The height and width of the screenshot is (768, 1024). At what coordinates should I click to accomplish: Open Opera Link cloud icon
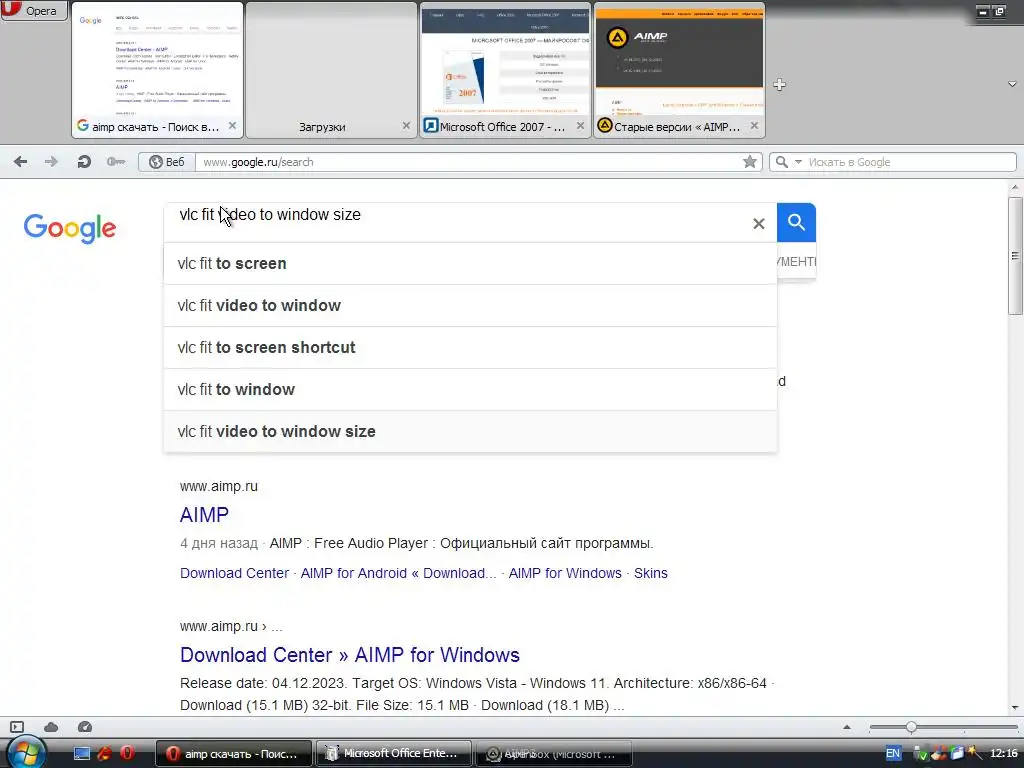pyautogui.click(x=51, y=727)
